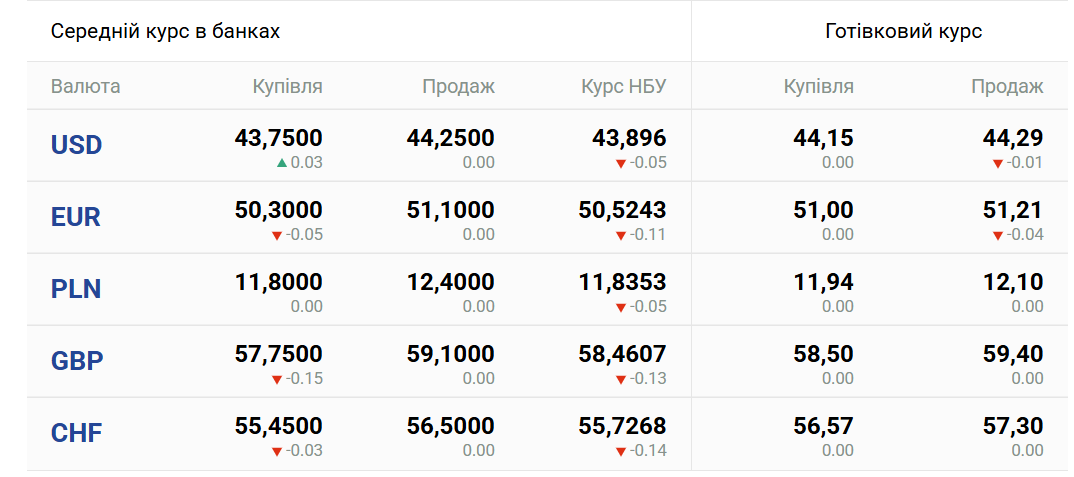Switch to "Готівковий курс" tab
This screenshot has width=1074, height=477.
(903, 31)
